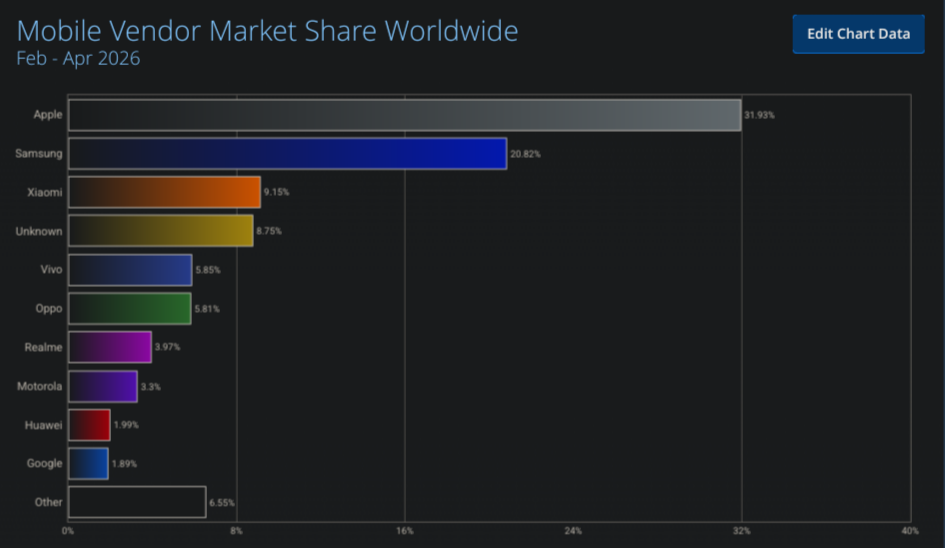Screen dimensions: 945x548
Task: Select the Vivo bar
Action: tap(130, 270)
